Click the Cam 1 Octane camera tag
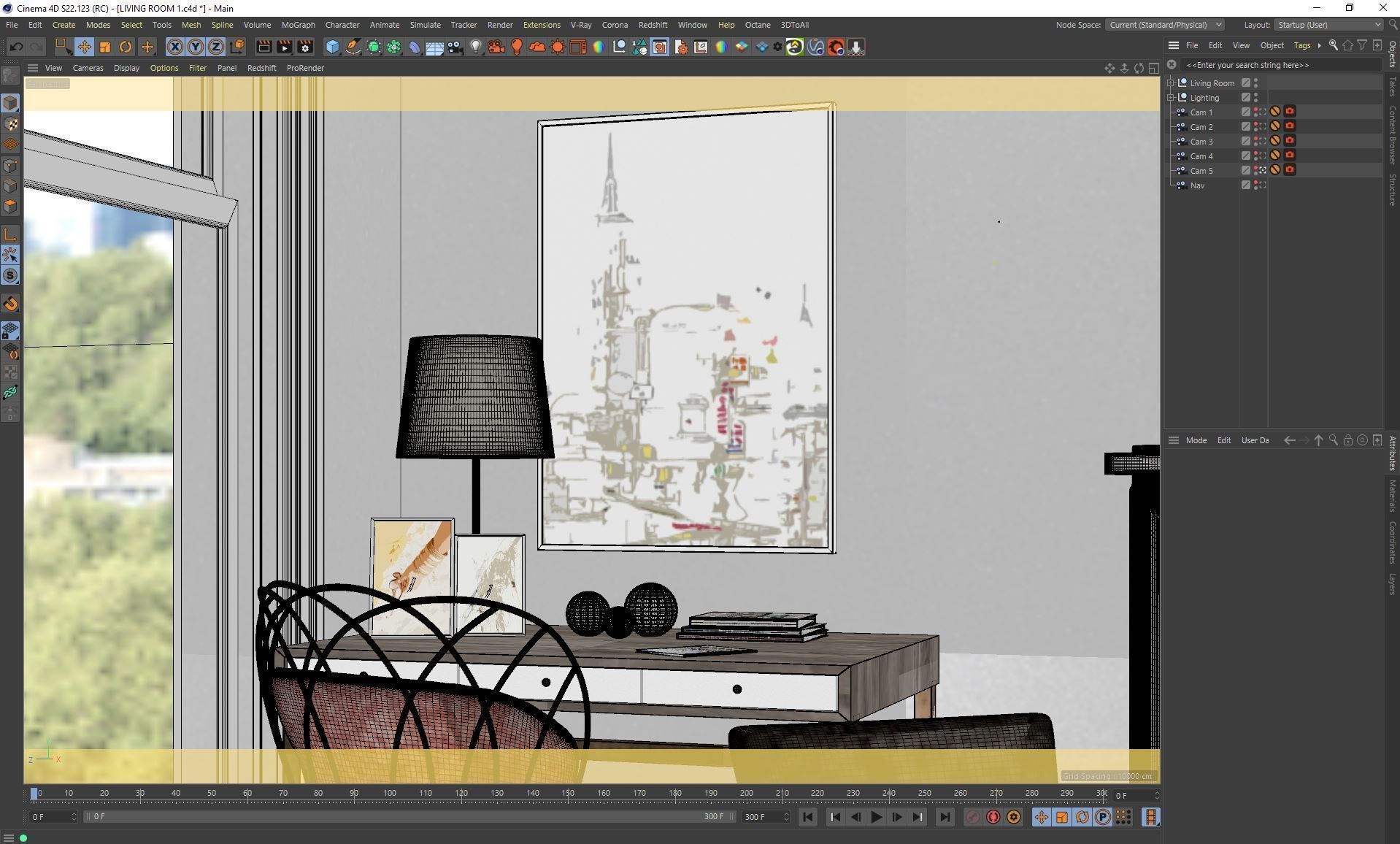Image resolution: width=1400 pixels, height=844 pixels. (x=1290, y=112)
